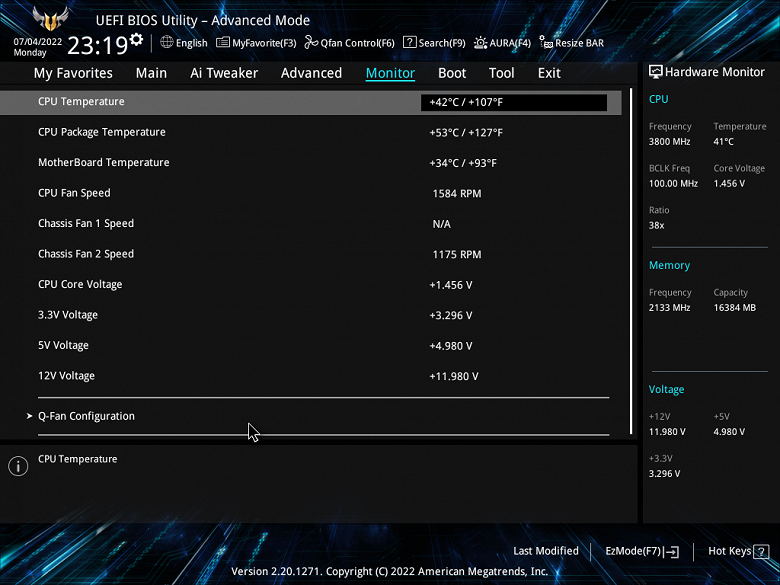
Task: Click the 41°C sidebar temperature
Action: [x=723, y=142]
